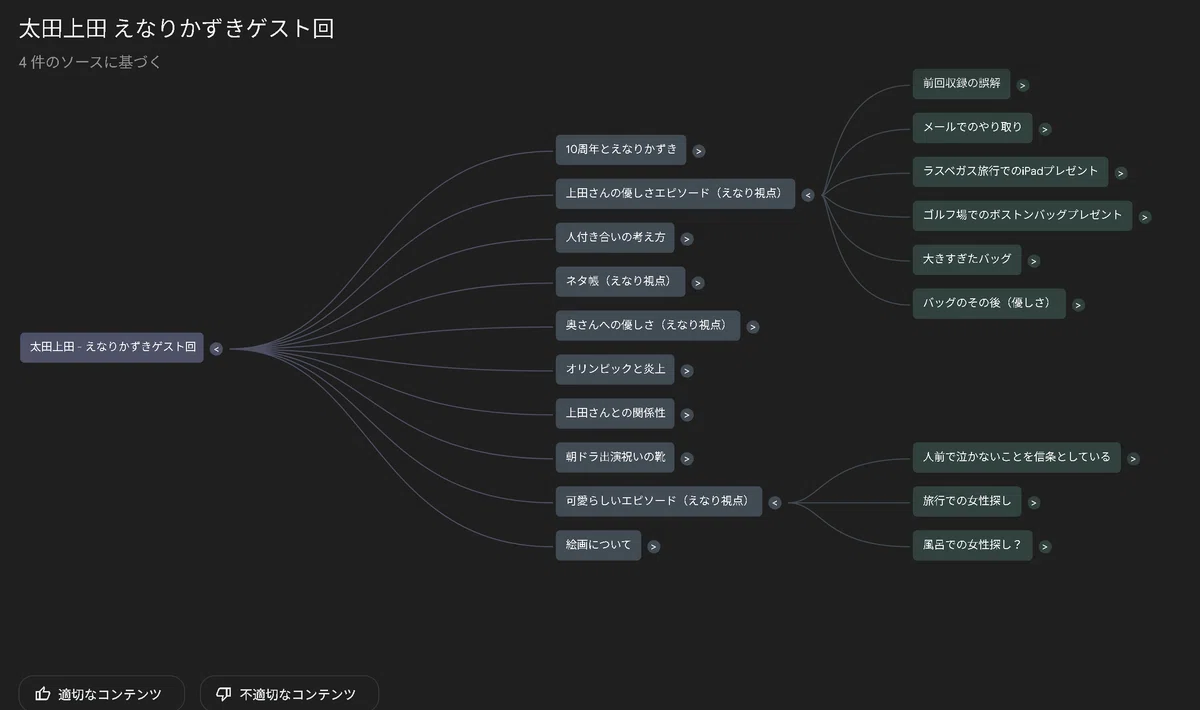Select the root node 太田上田 - えなりかずきゲスト回
The image size is (1200, 710).
pos(112,348)
